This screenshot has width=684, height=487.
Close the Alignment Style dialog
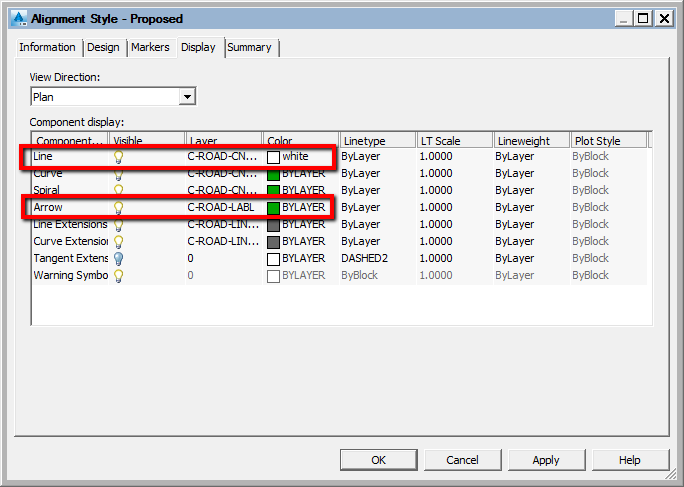tap(664, 18)
